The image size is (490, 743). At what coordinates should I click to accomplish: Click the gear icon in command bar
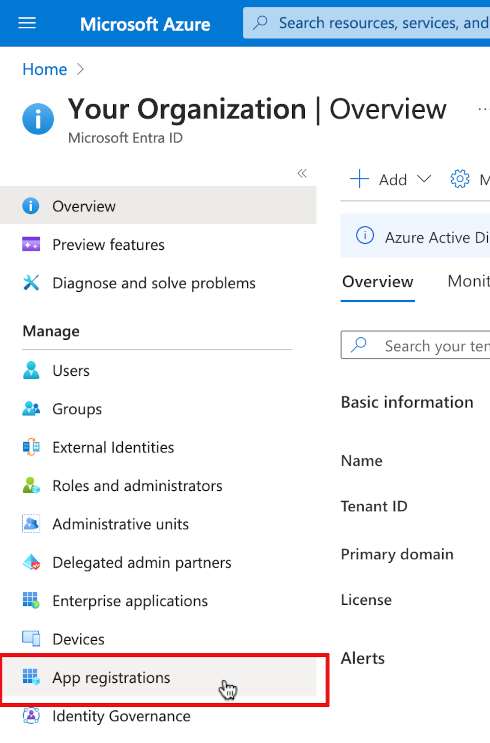click(x=460, y=179)
